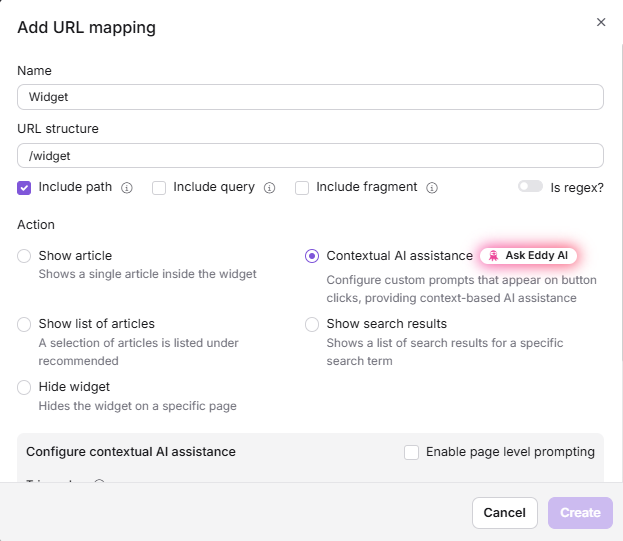Choose the Show search results option
623x541 pixels.
pyautogui.click(x=312, y=324)
